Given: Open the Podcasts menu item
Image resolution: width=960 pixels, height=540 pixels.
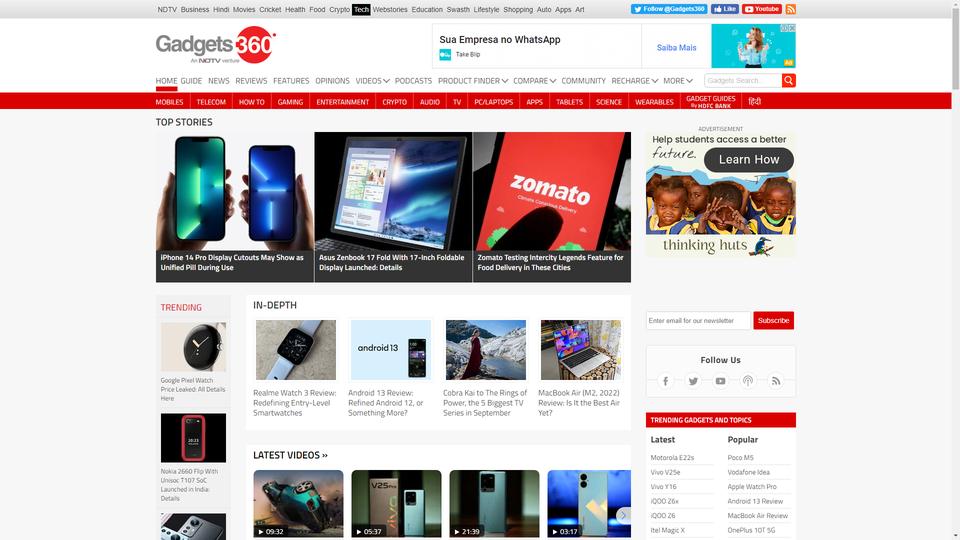Looking at the screenshot, I should [x=413, y=81].
